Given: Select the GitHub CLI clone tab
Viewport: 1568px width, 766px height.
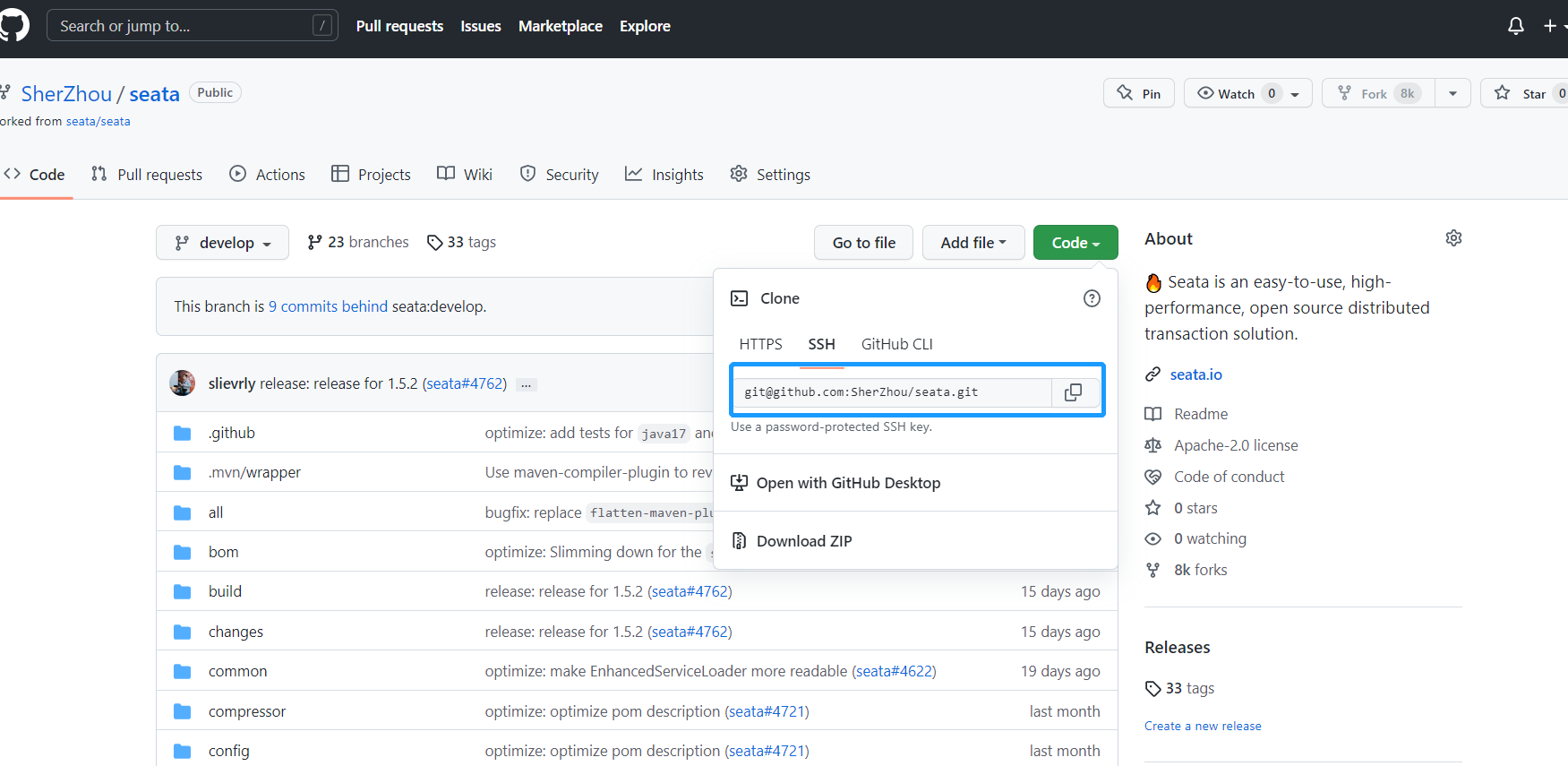Looking at the screenshot, I should [x=896, y=344].
